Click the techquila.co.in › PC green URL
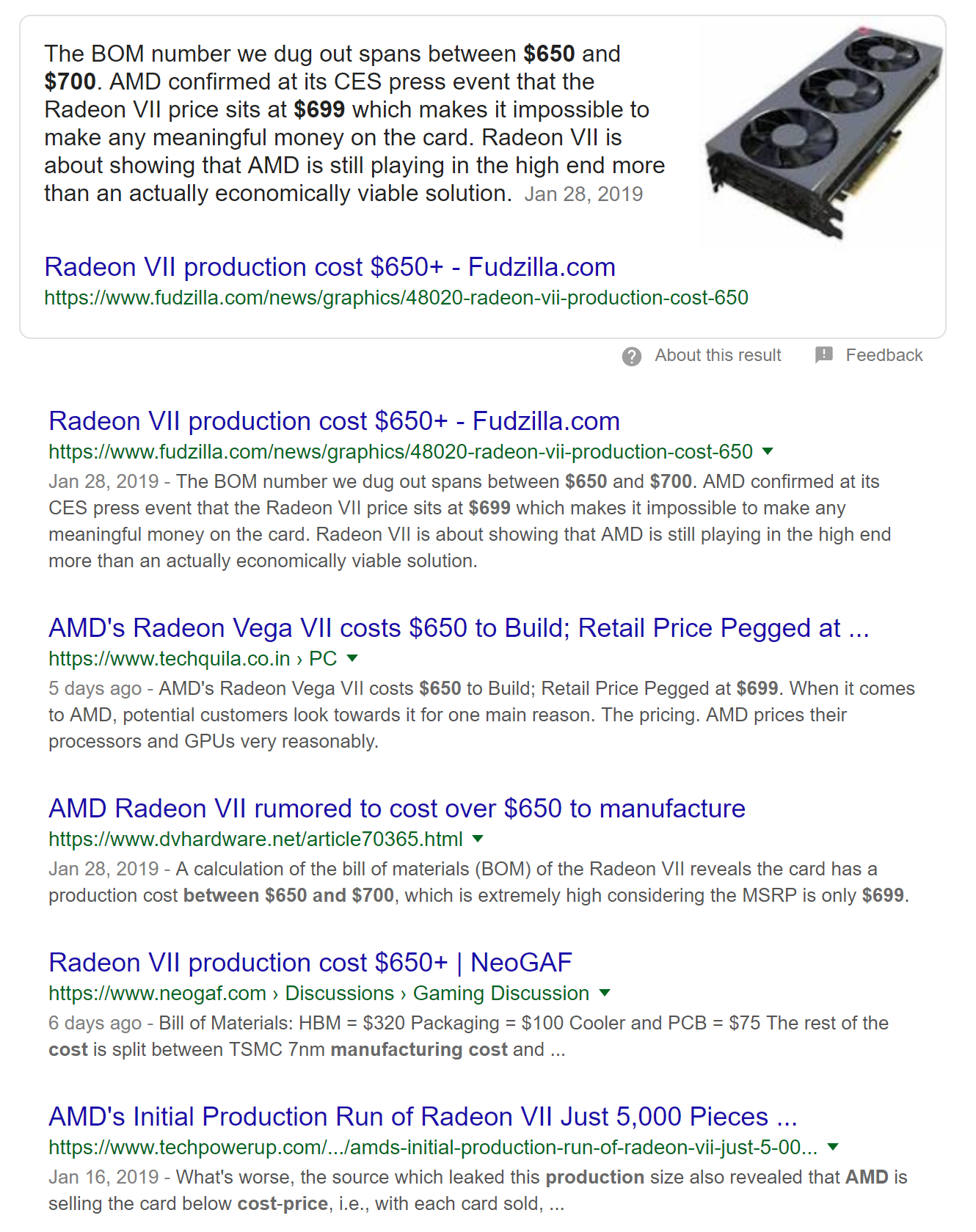The image size is (976, 1232). (x=193, y=659)
